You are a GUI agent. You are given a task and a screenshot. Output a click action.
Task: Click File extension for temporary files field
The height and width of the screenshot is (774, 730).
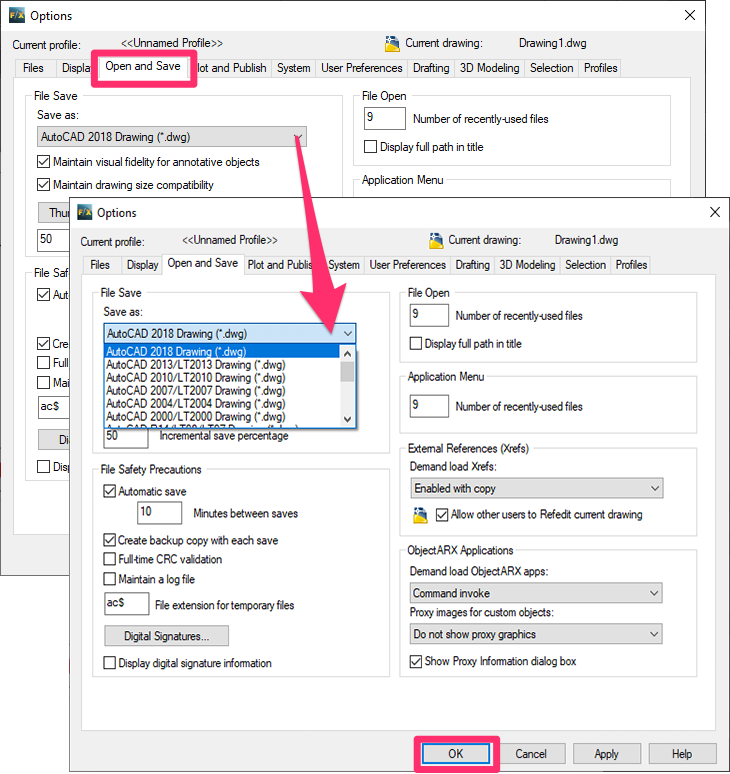pyautogui.click(x=126, y=603)
